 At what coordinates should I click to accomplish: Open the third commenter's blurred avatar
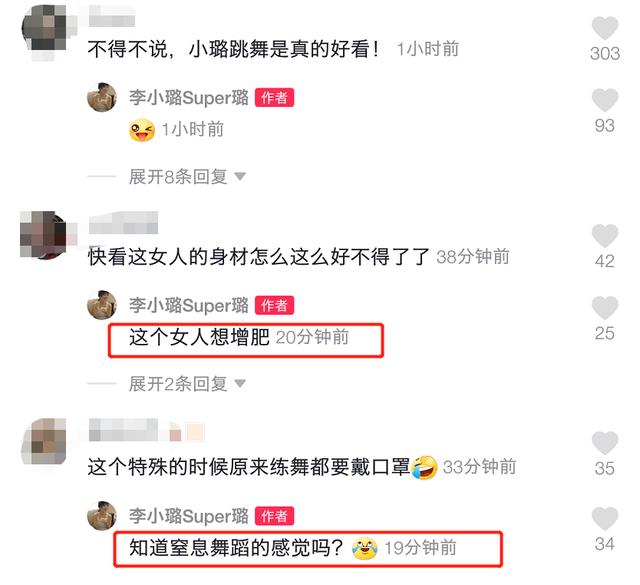pos(44,442)
